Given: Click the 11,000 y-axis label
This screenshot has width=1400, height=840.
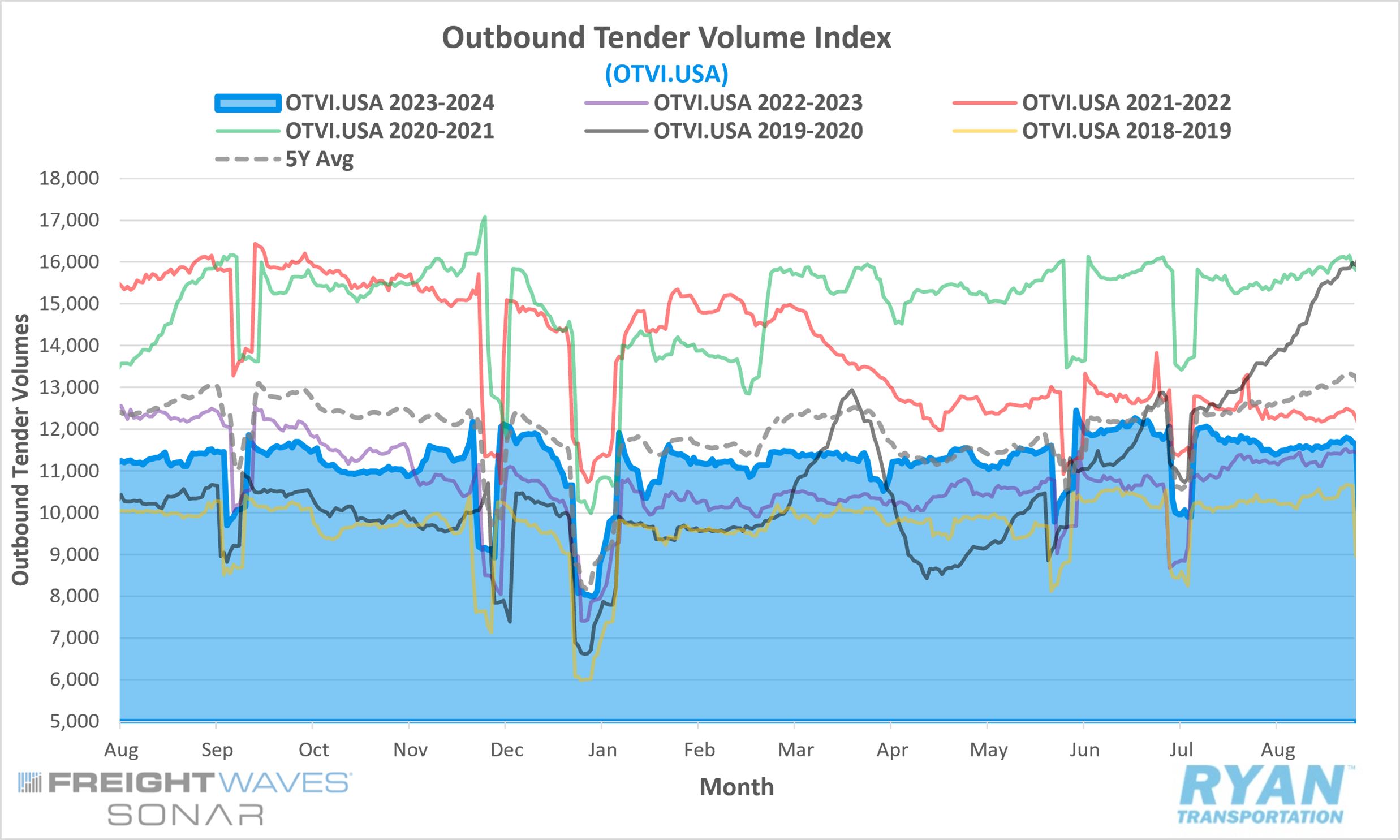Looking at the screenshot, I should click(x=69, y=471).
